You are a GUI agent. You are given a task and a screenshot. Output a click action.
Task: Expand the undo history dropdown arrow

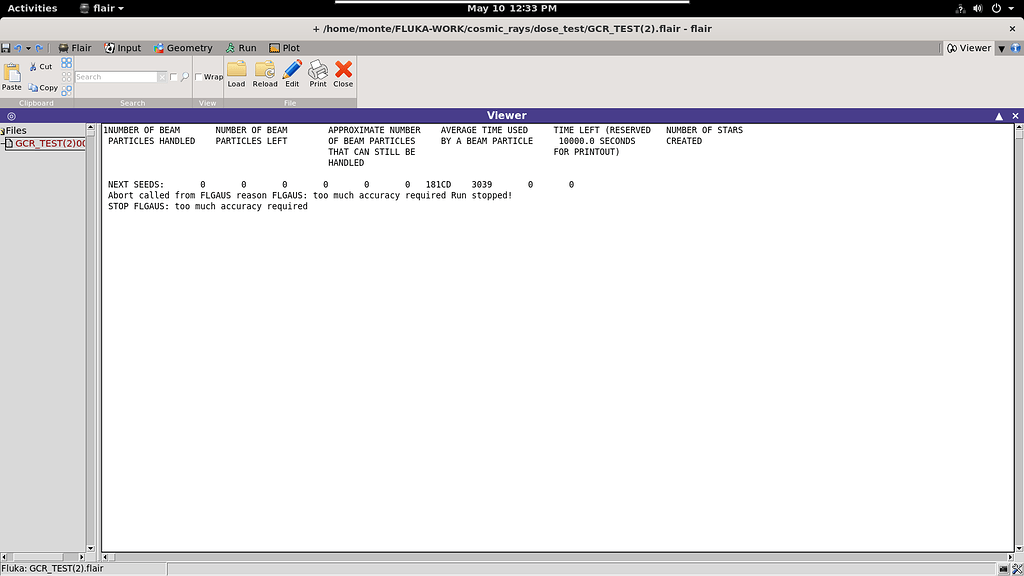click(28, 48)
